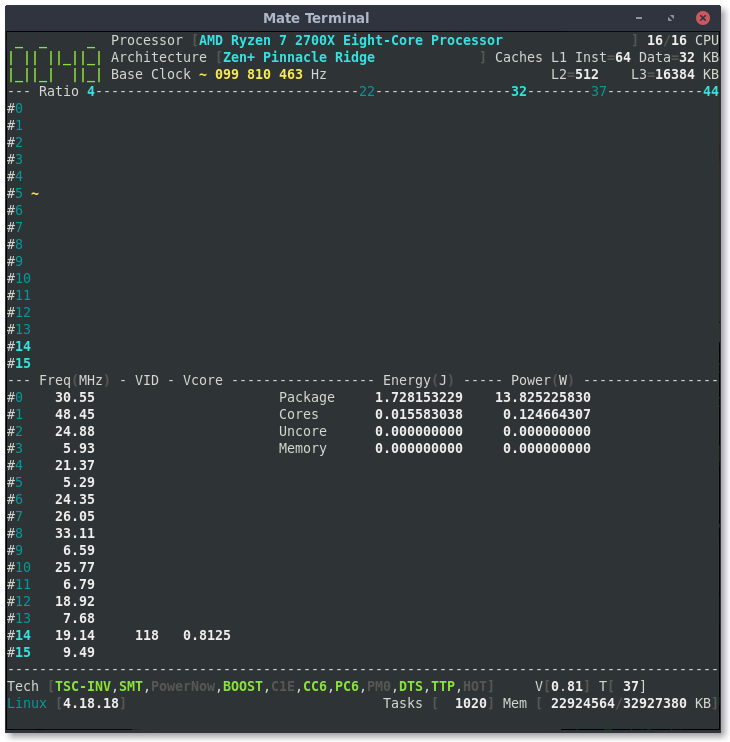Viewport: 730px width, 742px height.
Task: Click ratio marker 22 on the scale
Action: pyautogui.click(x=367, y=91)
